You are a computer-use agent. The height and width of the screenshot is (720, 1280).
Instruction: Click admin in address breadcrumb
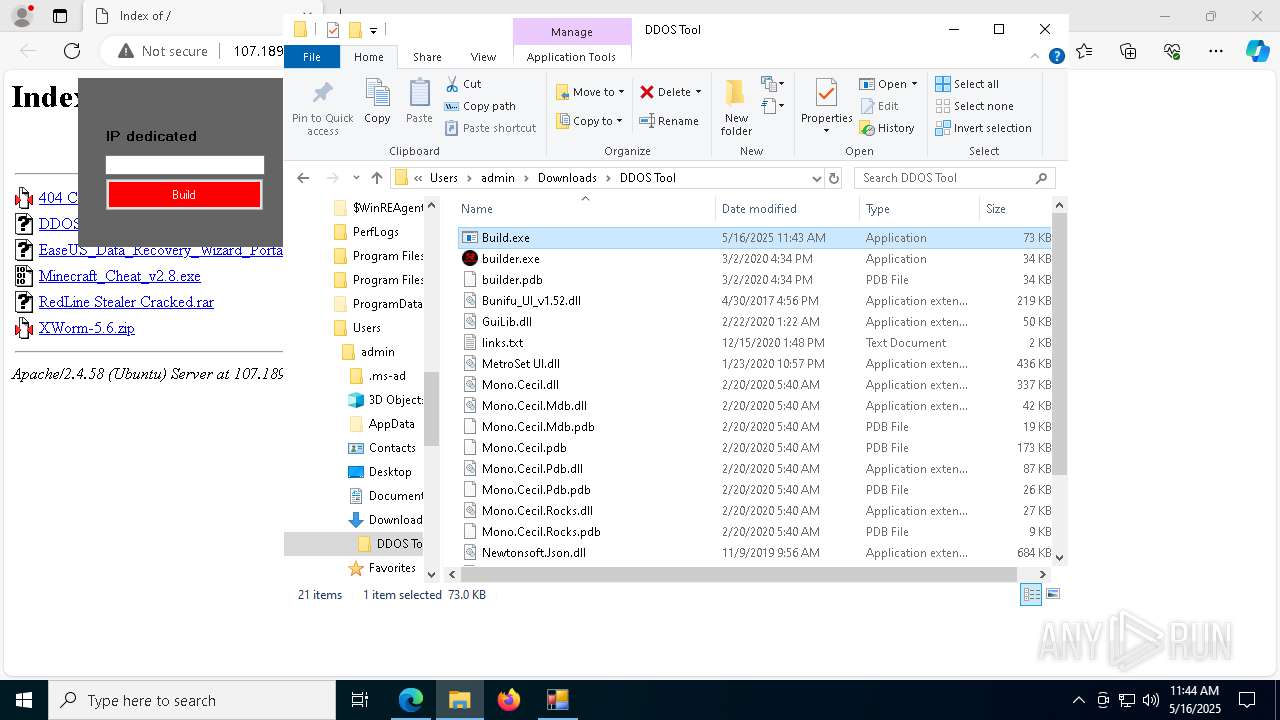(x=498, y=178)
